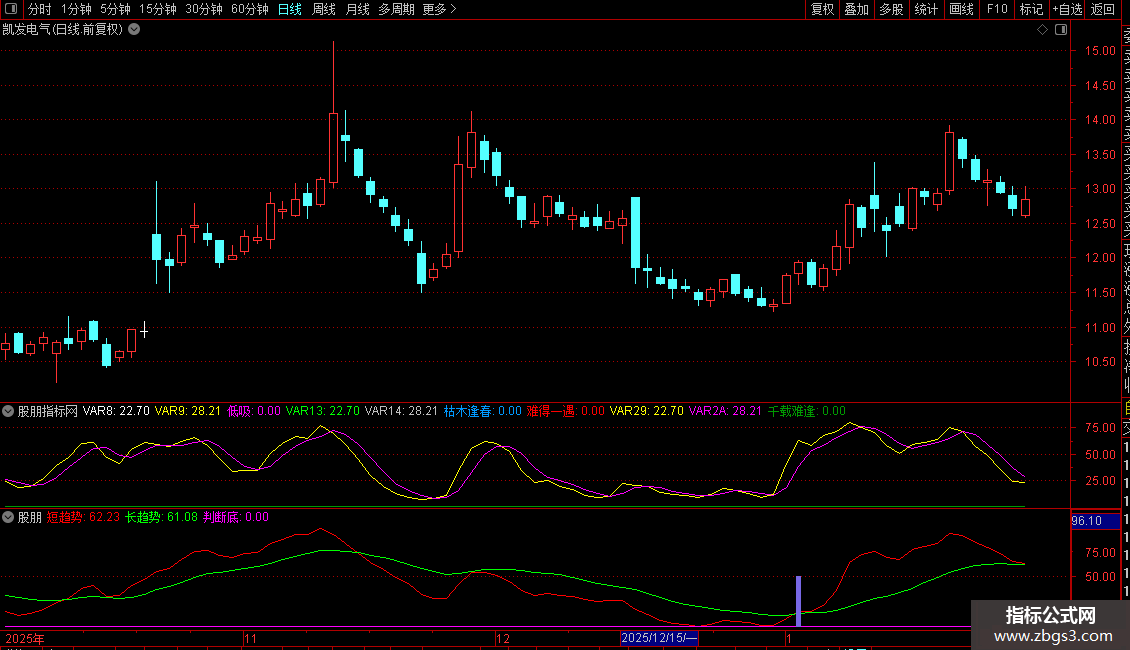
Task: Click the 叠加 overlay button
Action: (856, 9)
